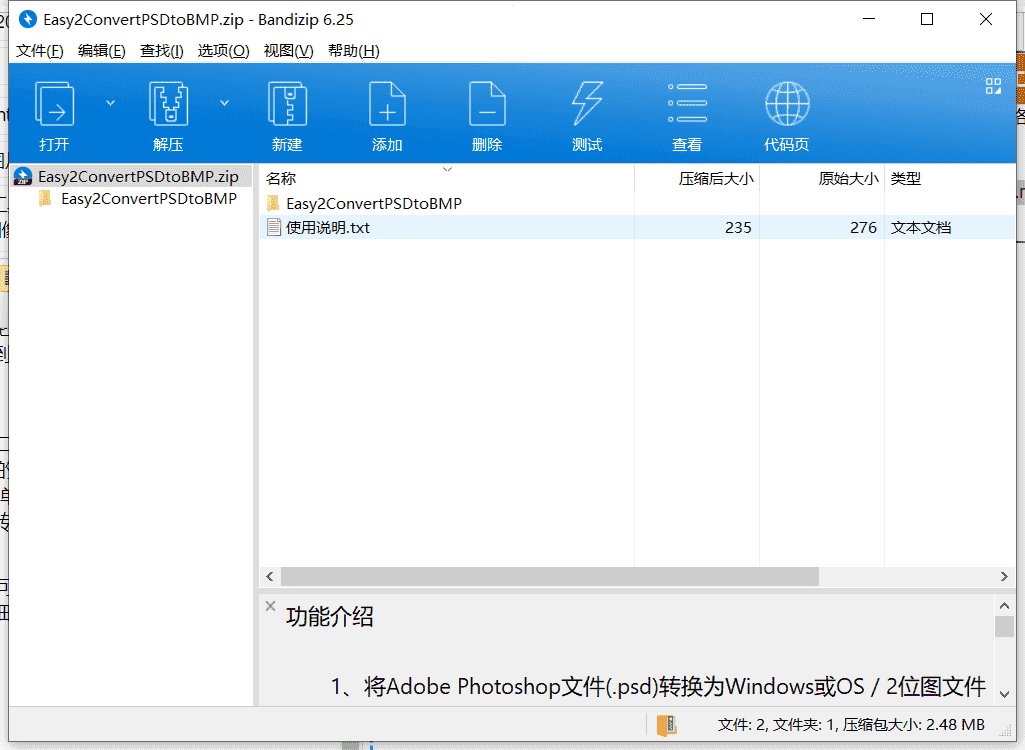Expand the Open button dropdown arrow
1025x750 pixels.
pyautogui.click(x=110, y=103)
